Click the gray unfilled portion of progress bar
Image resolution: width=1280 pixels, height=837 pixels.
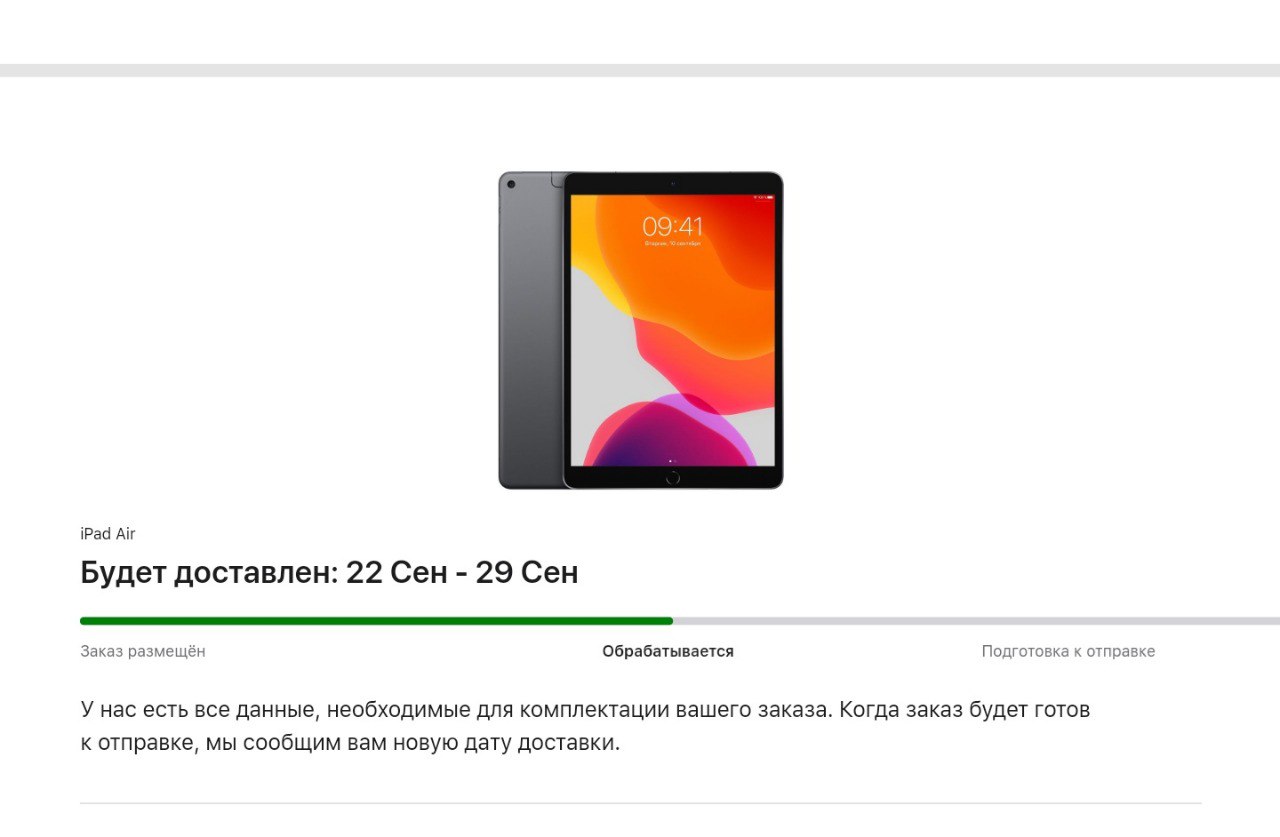point(976,621)
